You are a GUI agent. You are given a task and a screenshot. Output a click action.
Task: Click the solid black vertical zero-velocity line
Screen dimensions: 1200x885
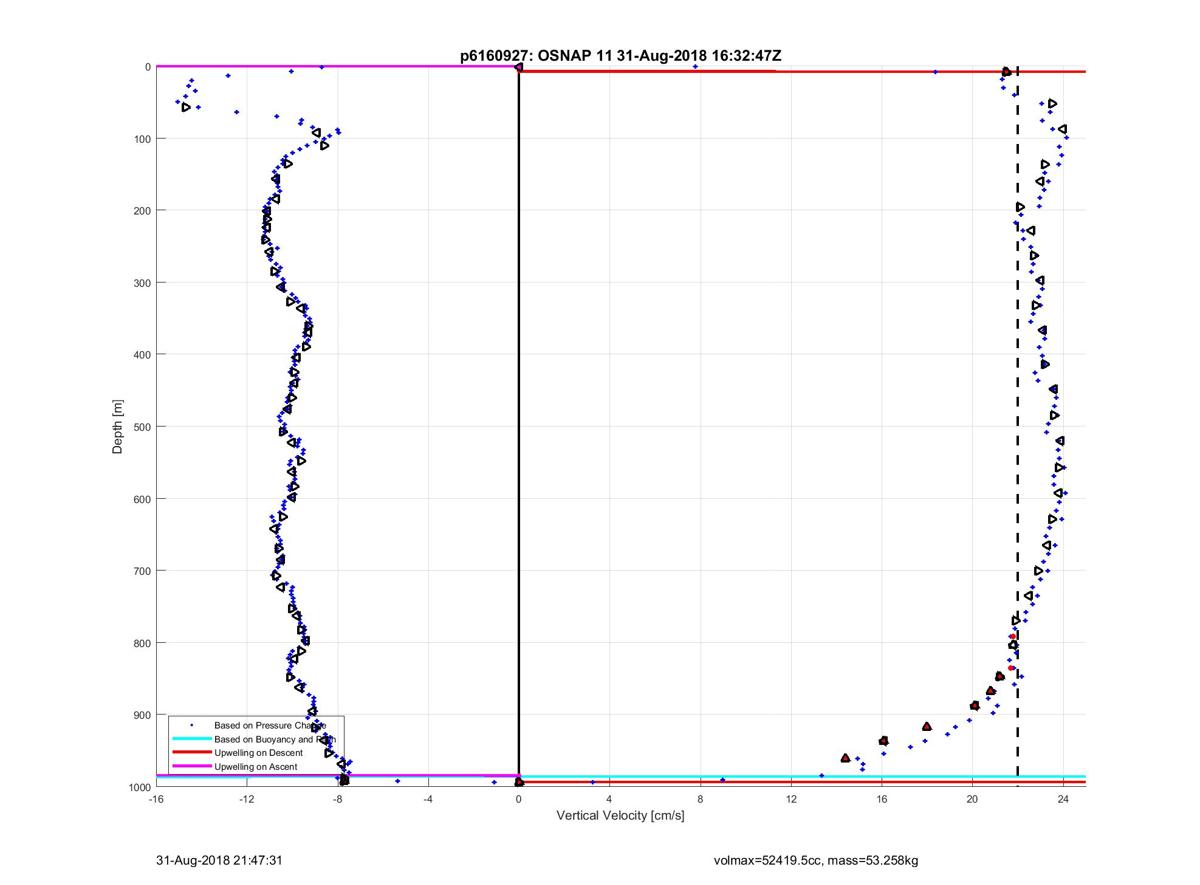point(519,427)
